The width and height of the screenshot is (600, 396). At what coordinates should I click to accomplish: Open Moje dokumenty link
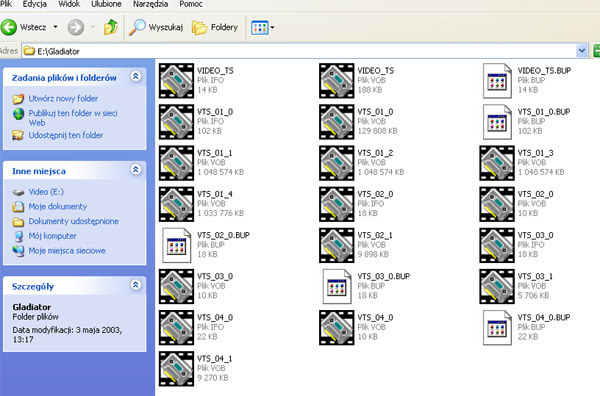pyautogui.click(x=58, y=207)
